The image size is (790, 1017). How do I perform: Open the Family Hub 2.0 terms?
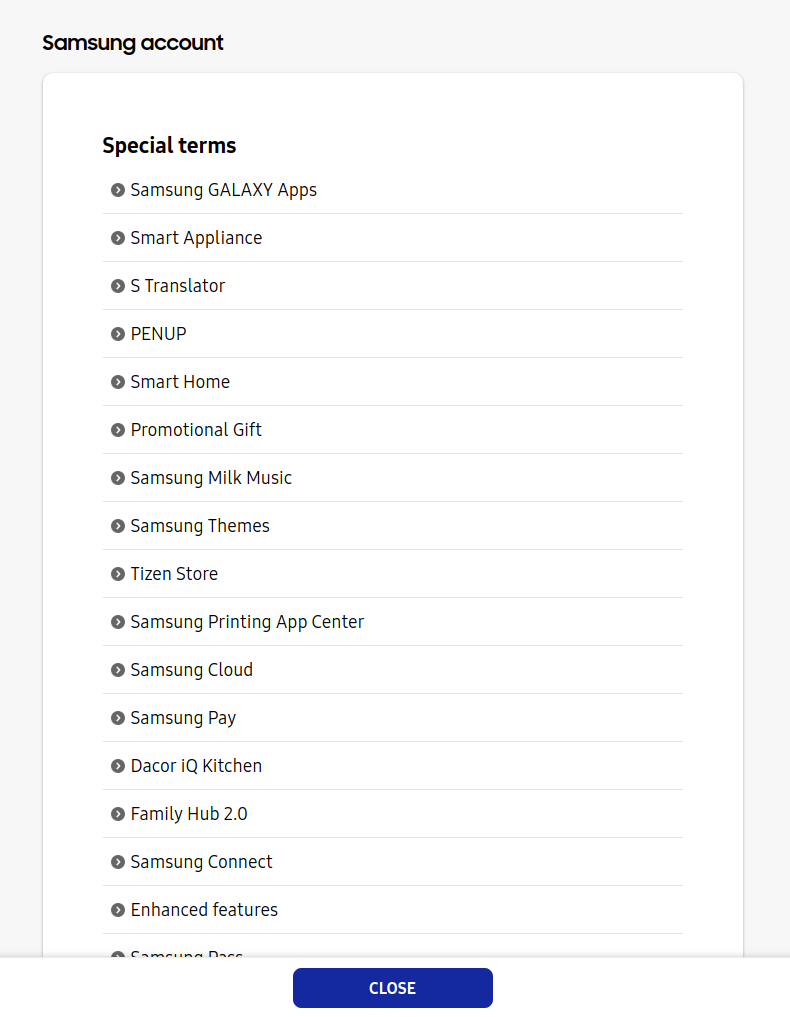click(x=189, y=814)
